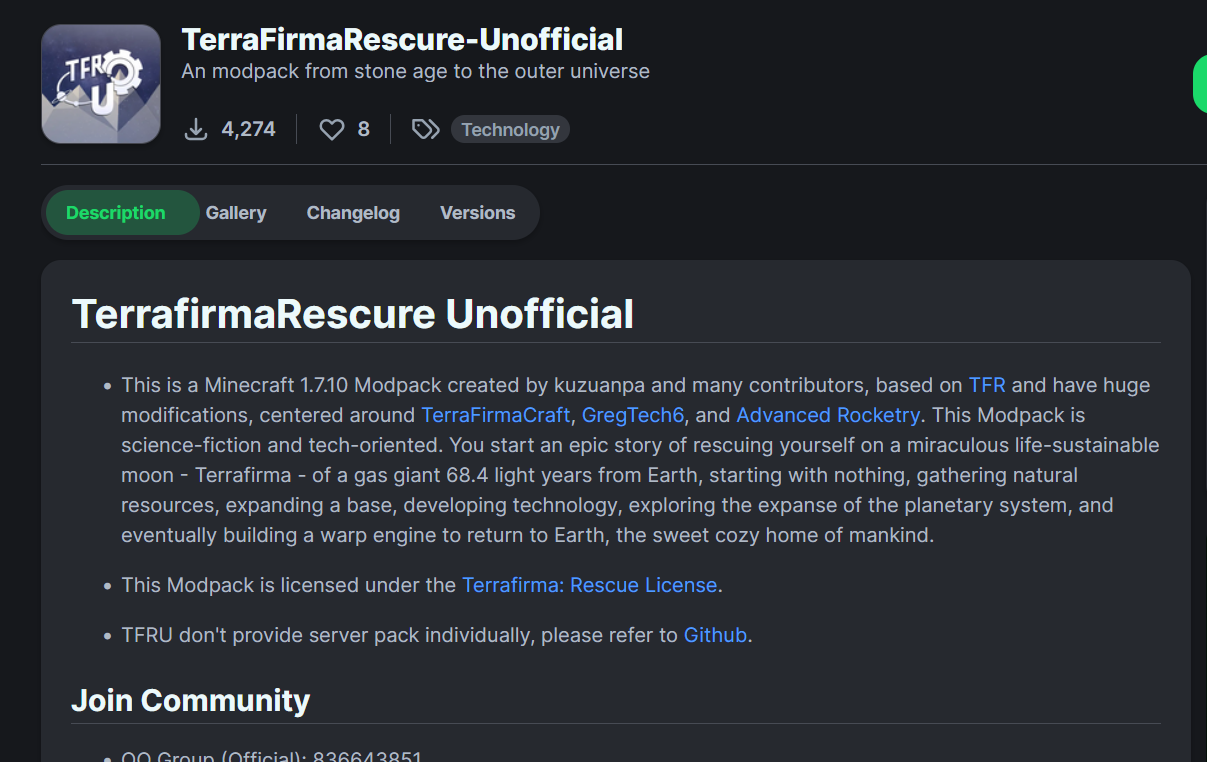1207x762 pixels.
Task: Click the Join Community heading
Action: 190,700
